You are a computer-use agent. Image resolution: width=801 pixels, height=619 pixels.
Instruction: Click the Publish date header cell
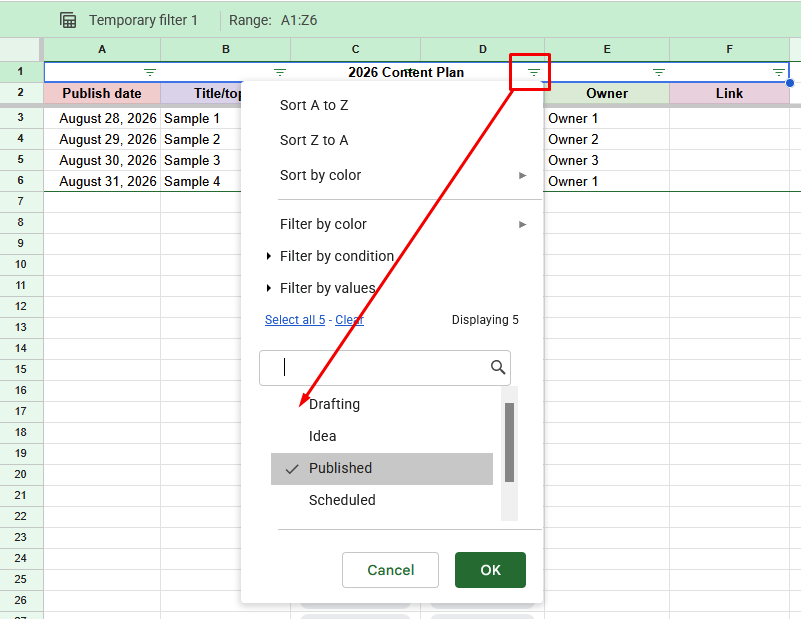102,93
